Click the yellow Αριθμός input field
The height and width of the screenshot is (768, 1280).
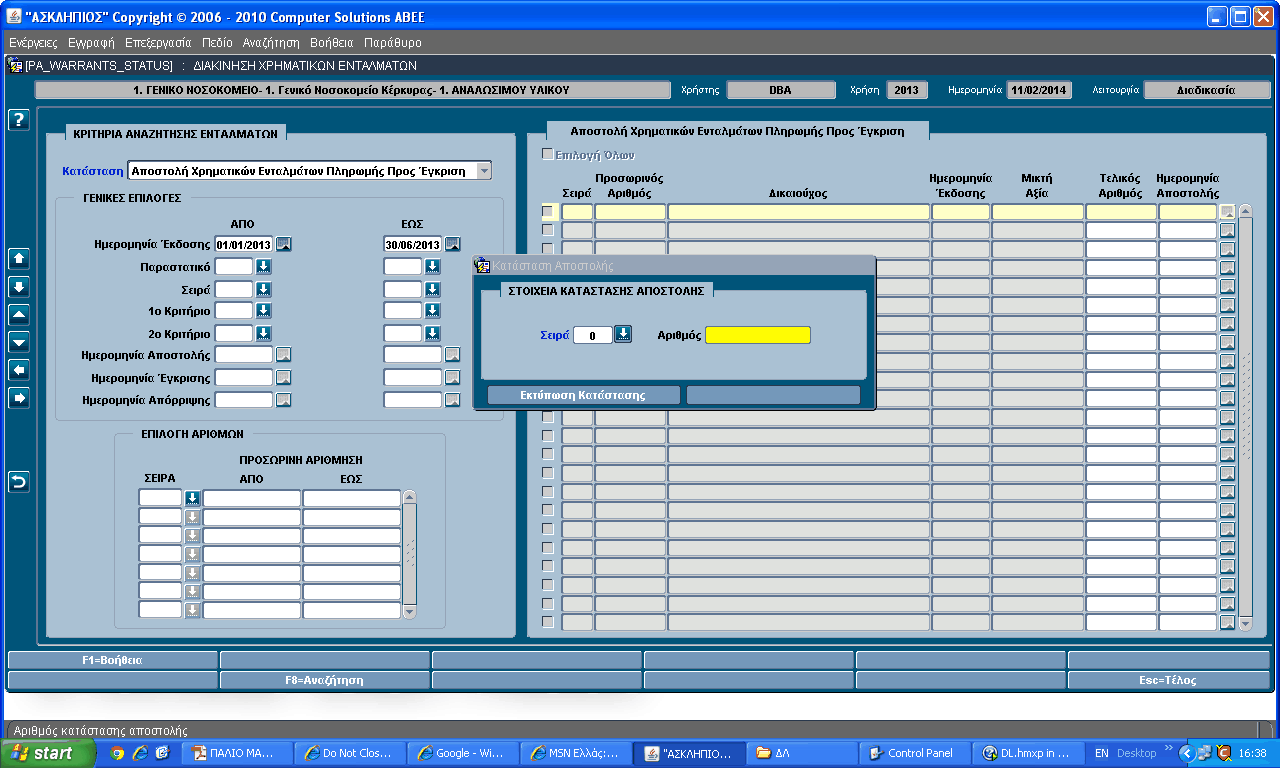[758, 335]
